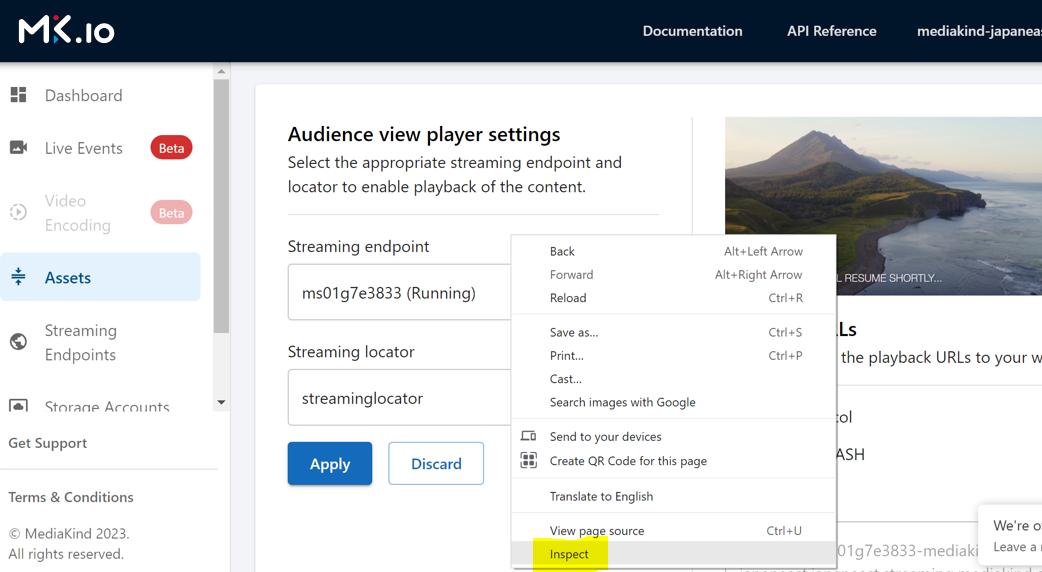The image size is (1042, 572).
Task: Click the Video Encoding Beta badge
Action: coord(171,213)
